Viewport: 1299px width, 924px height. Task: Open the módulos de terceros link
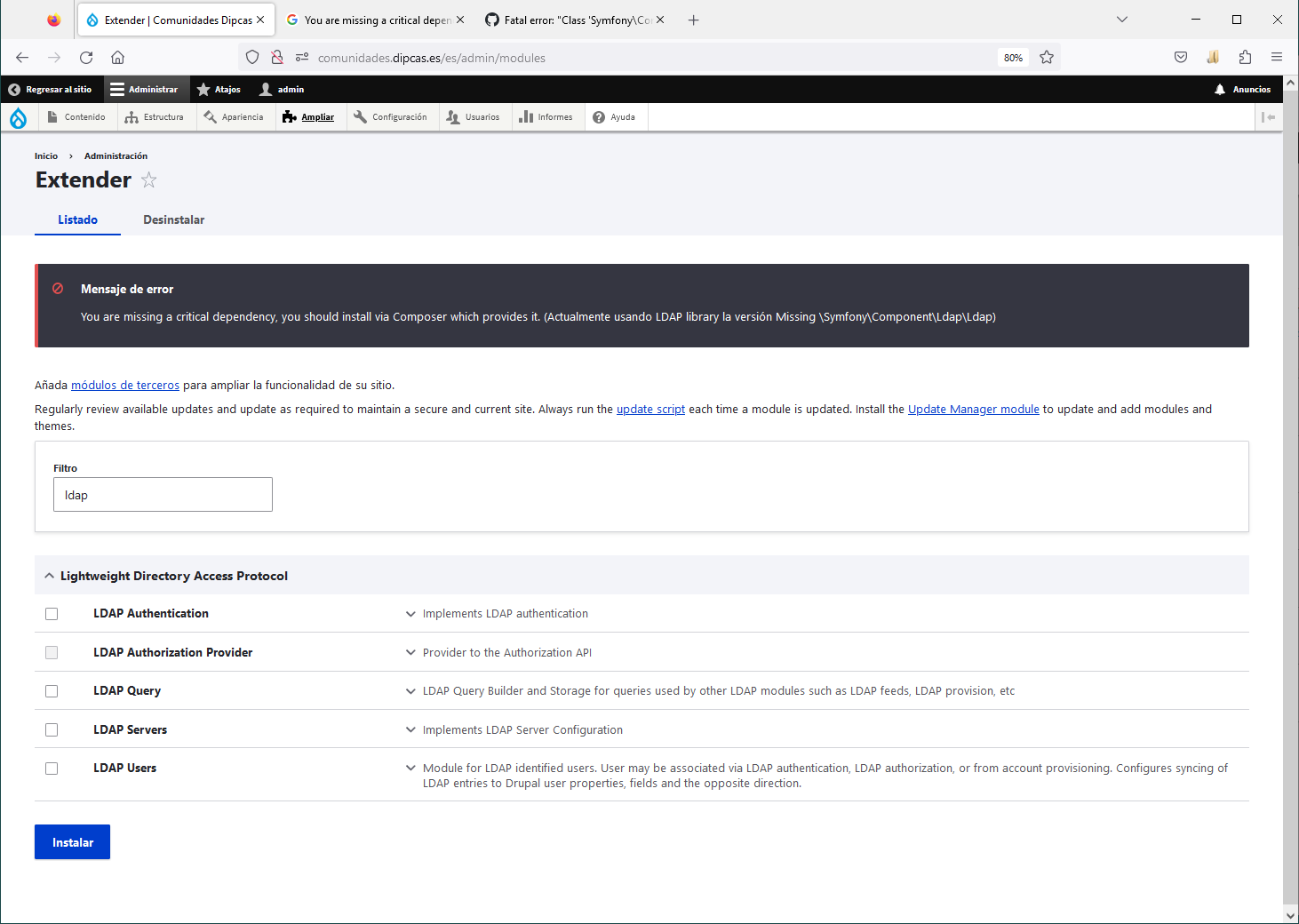click(x=125, y=386)
